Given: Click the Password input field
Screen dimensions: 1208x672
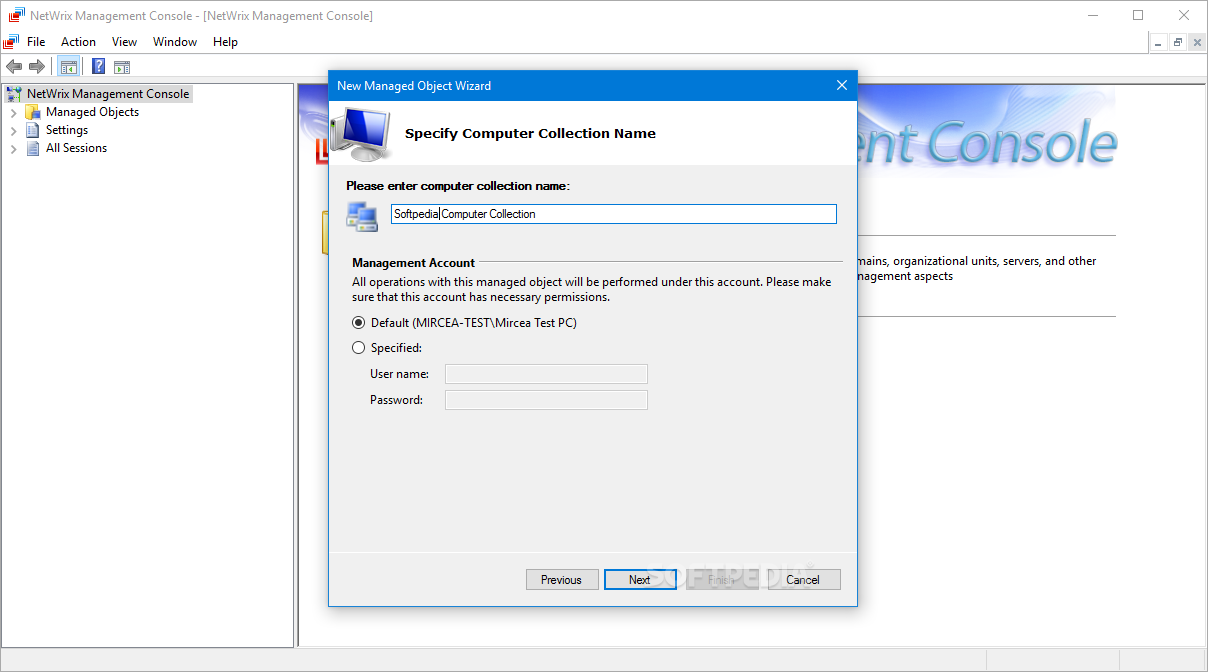Looking at the screenshot, I should (546, 400).
